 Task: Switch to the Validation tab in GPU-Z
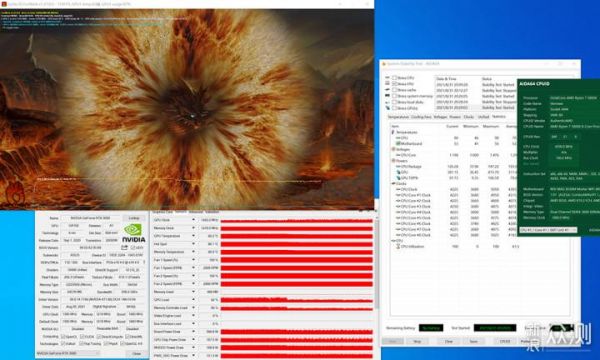coord(212,212)
